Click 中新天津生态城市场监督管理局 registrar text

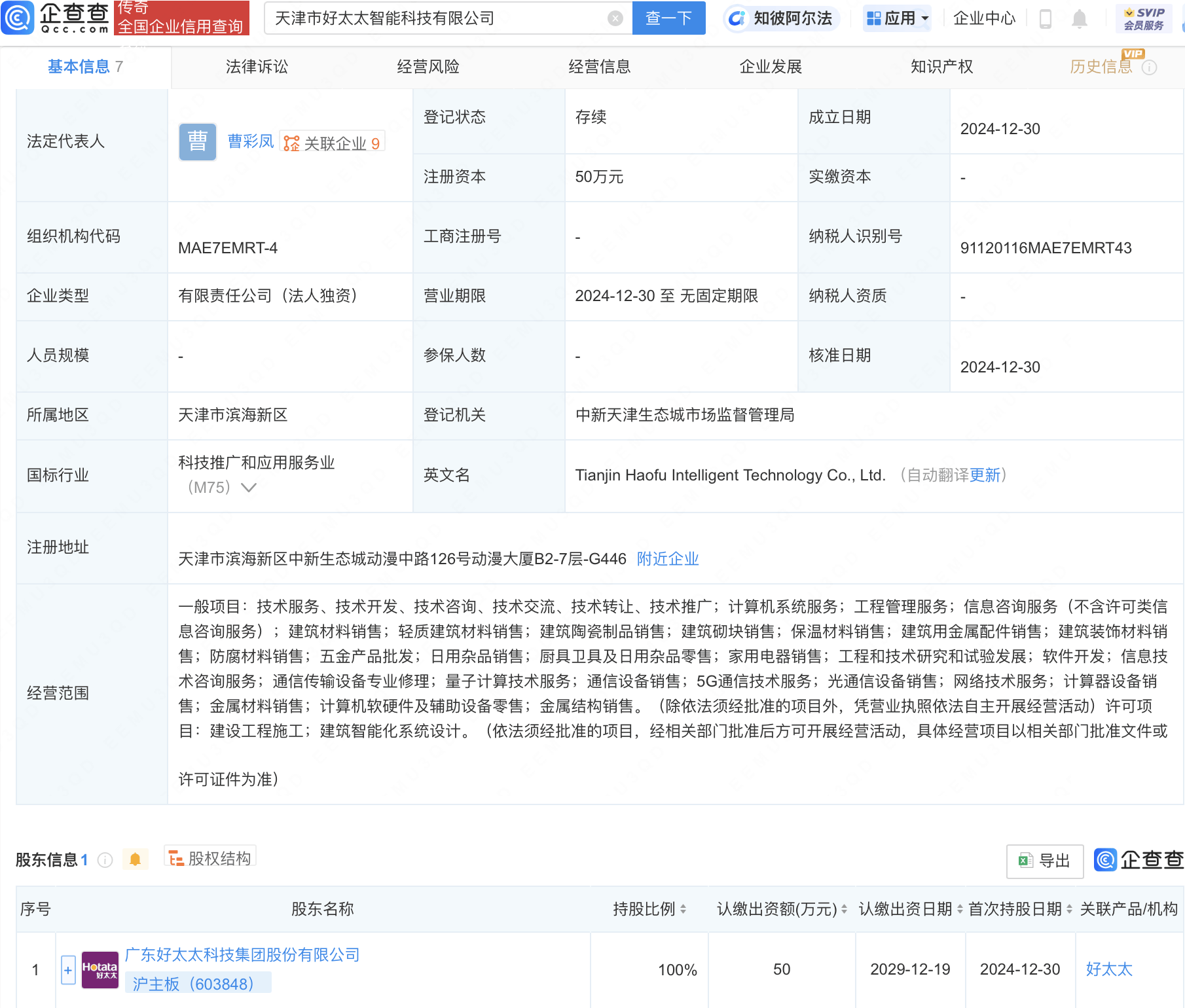(x=685, y=415)
